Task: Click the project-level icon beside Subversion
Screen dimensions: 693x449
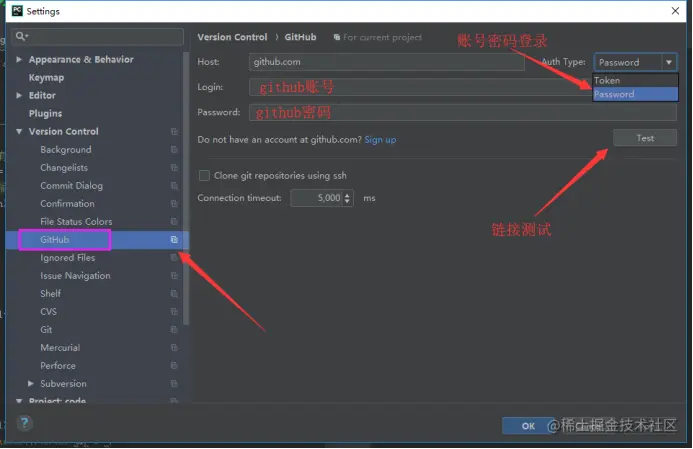Action: [x=174, y=384]
